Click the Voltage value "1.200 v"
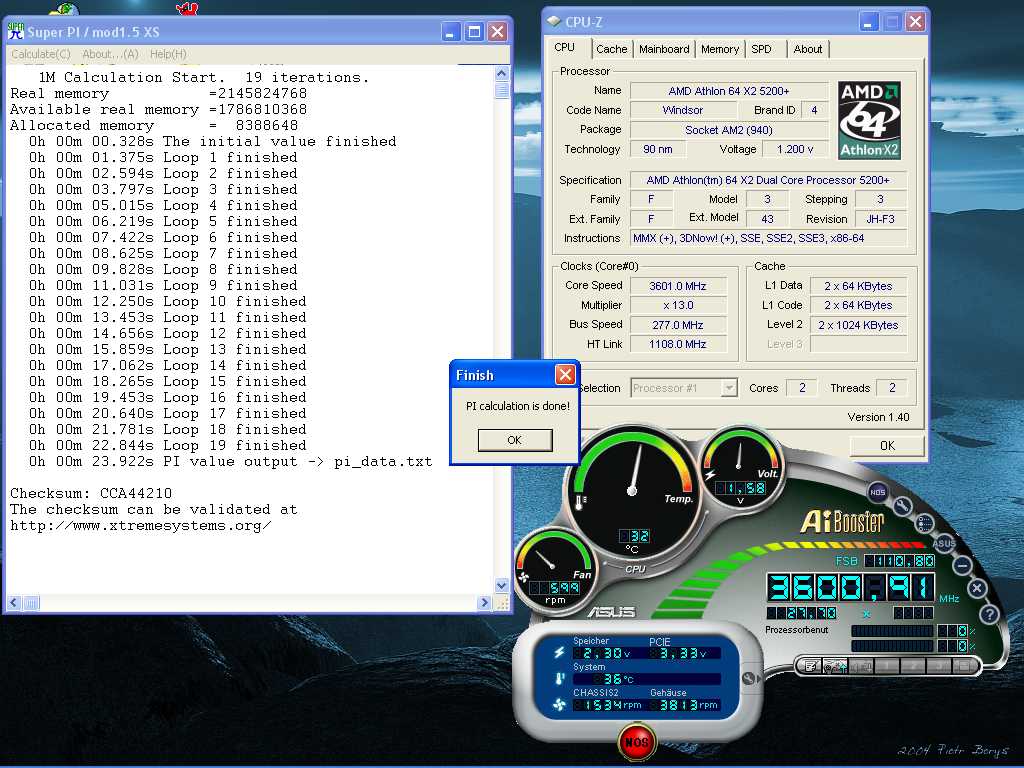 click(x=795, y=150)
